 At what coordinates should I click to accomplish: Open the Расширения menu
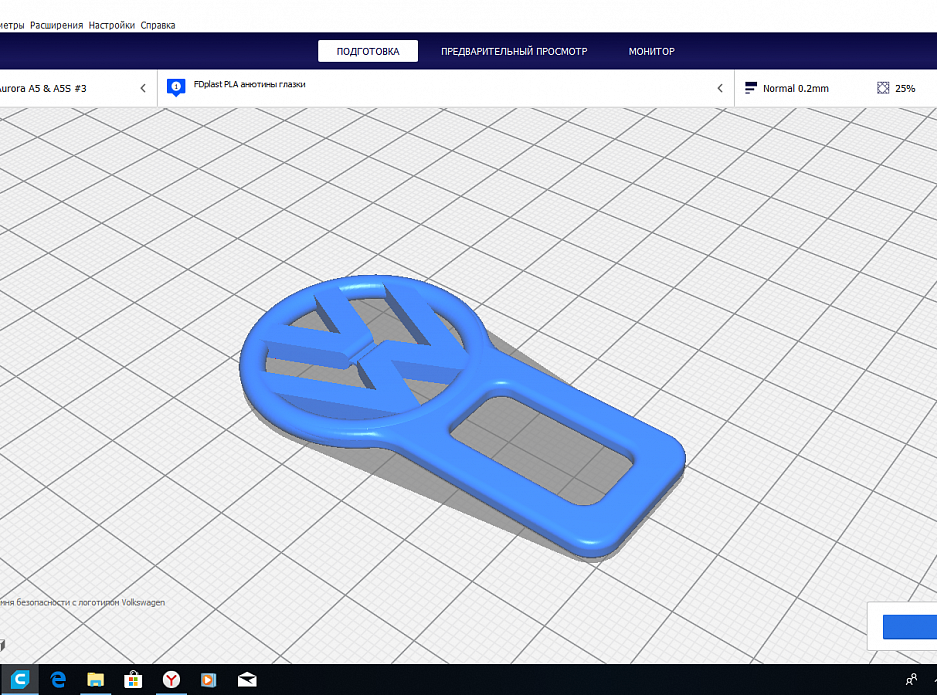[x=56, y=25]
